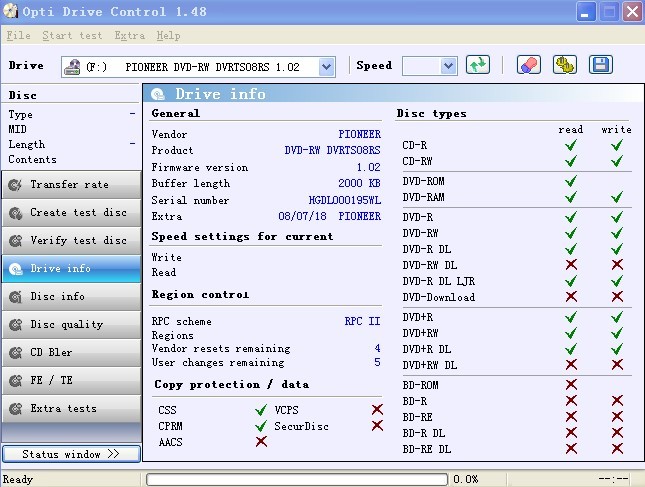This screenshot has width=645, height=487.
Task: Click the drive icon beside (F:)
Action: click(x=72, y=67)
